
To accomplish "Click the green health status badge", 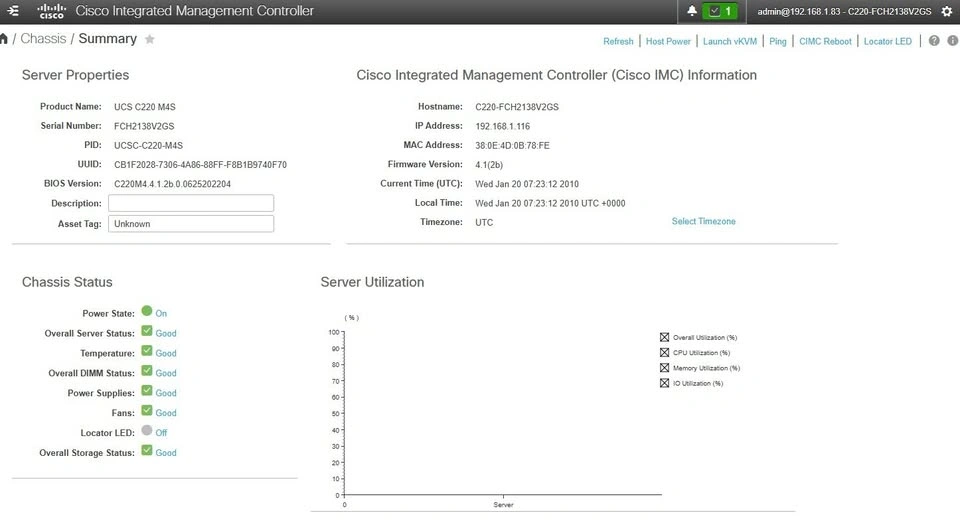I will coord(721,11).
